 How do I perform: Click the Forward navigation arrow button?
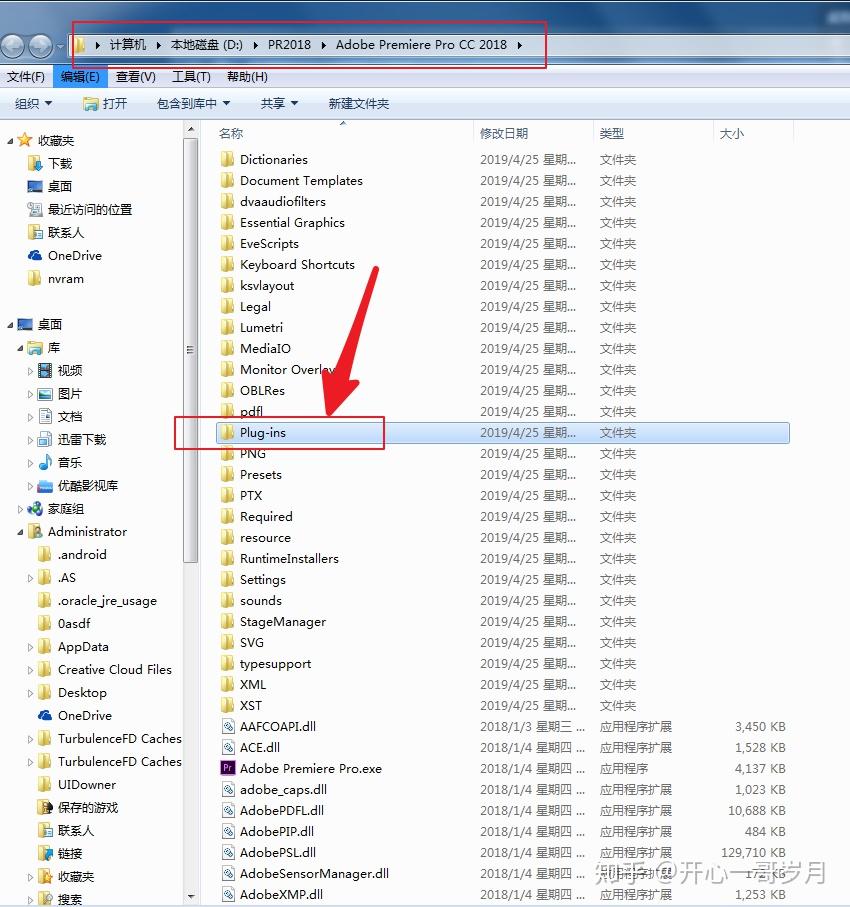coord(40,46)
